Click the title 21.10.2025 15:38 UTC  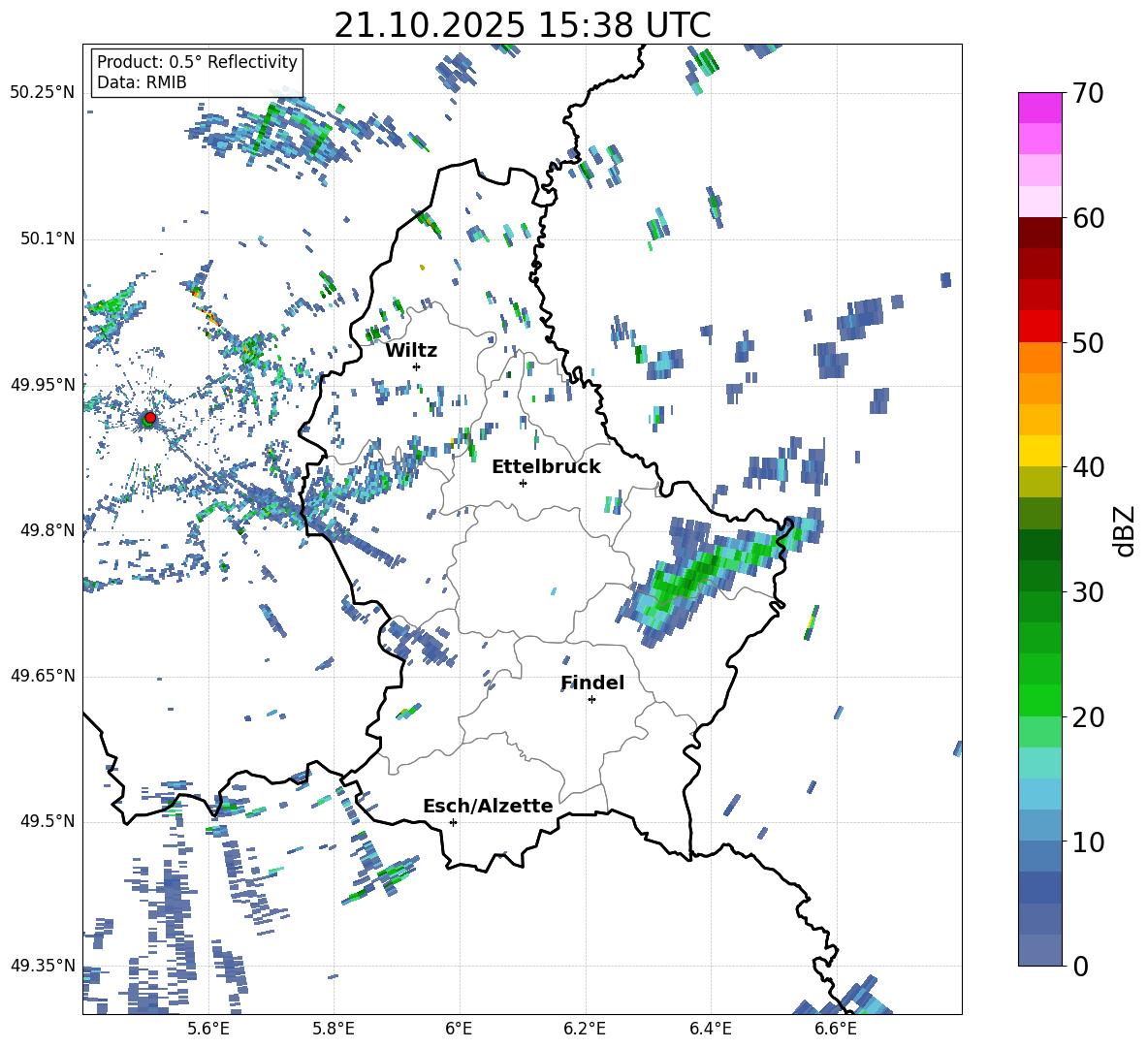point(523,25)
